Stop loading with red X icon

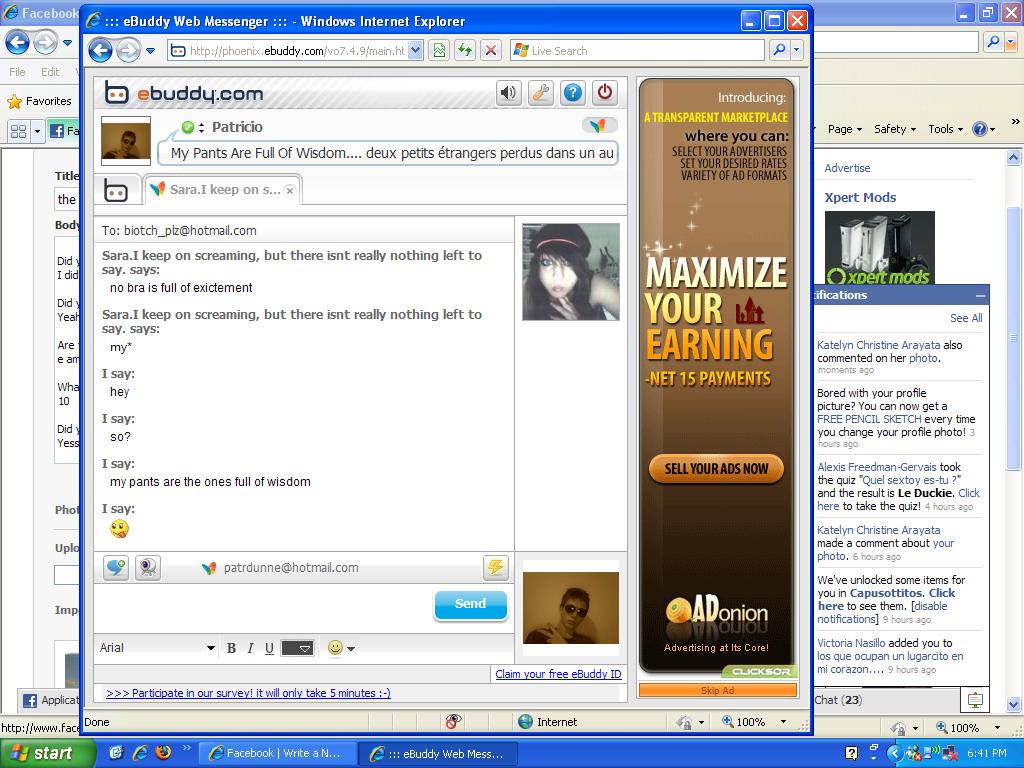[x=491, y=50]
